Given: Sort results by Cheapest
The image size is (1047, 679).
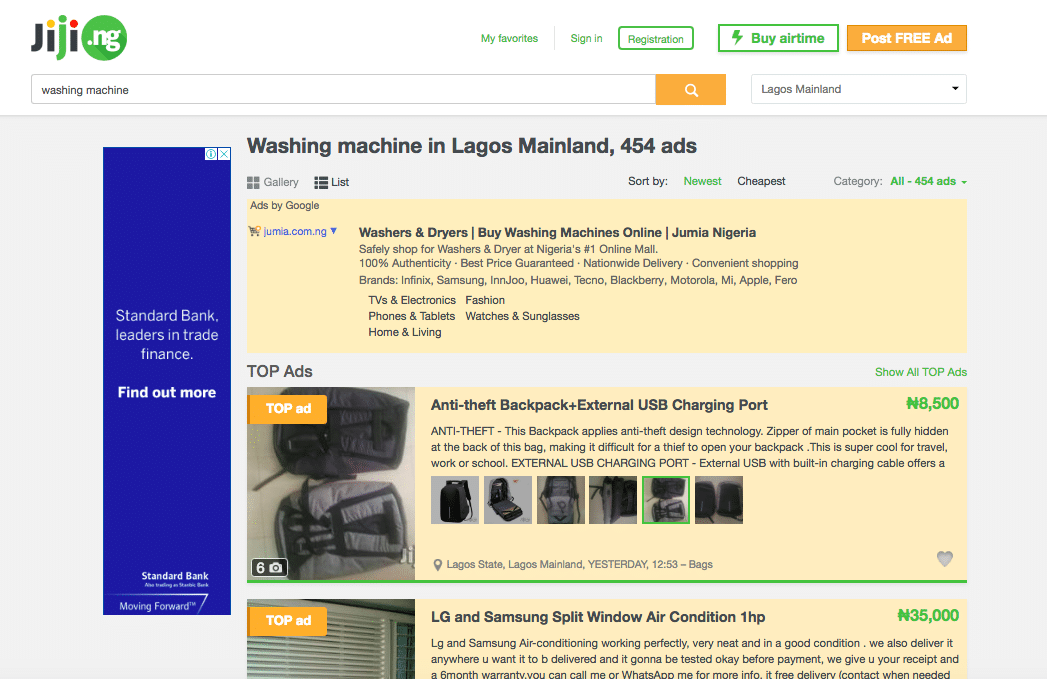Looking at the screenshot, I should coord(761,181).
